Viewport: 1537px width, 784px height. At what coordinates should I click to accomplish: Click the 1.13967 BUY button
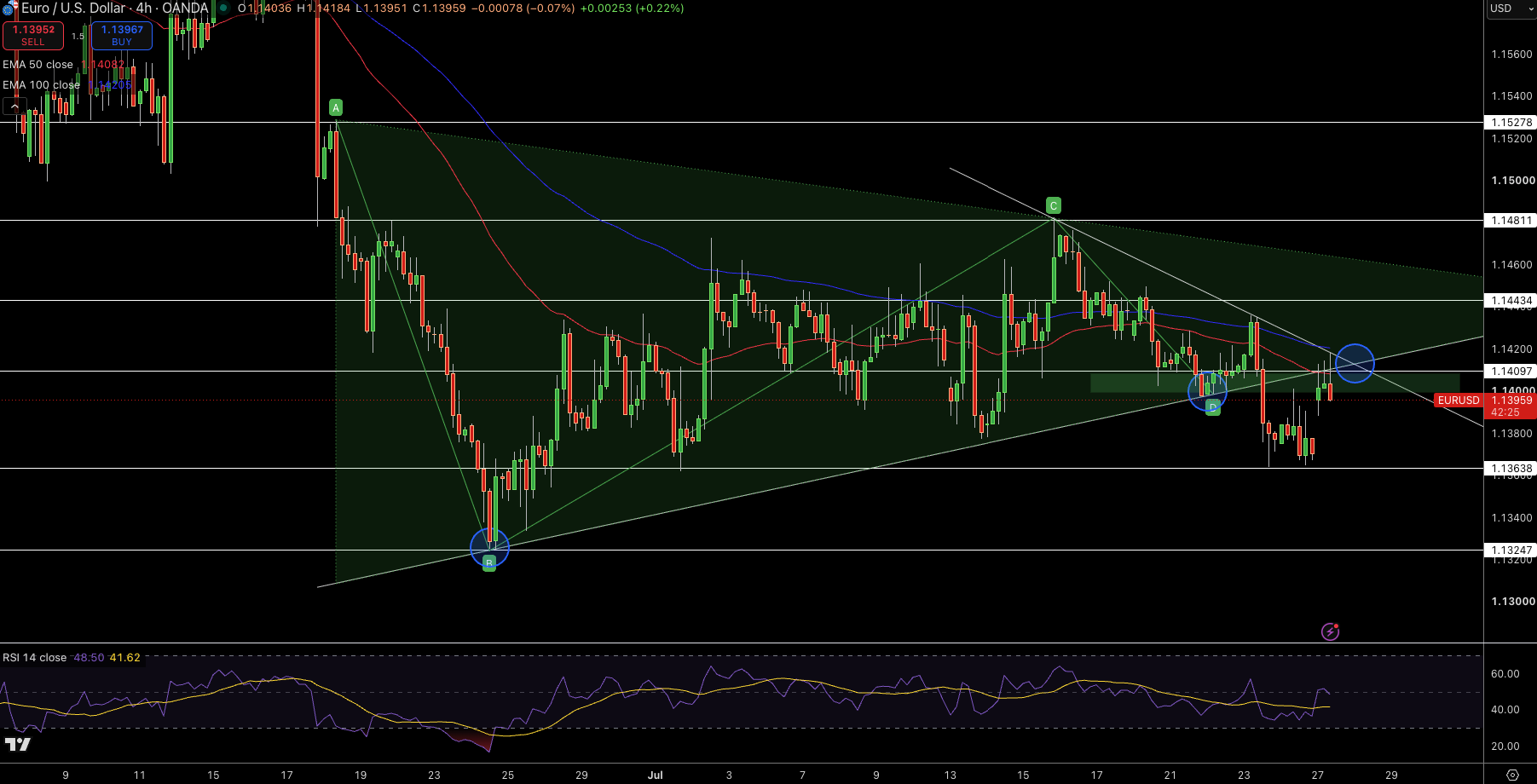[x=122, y=35]
